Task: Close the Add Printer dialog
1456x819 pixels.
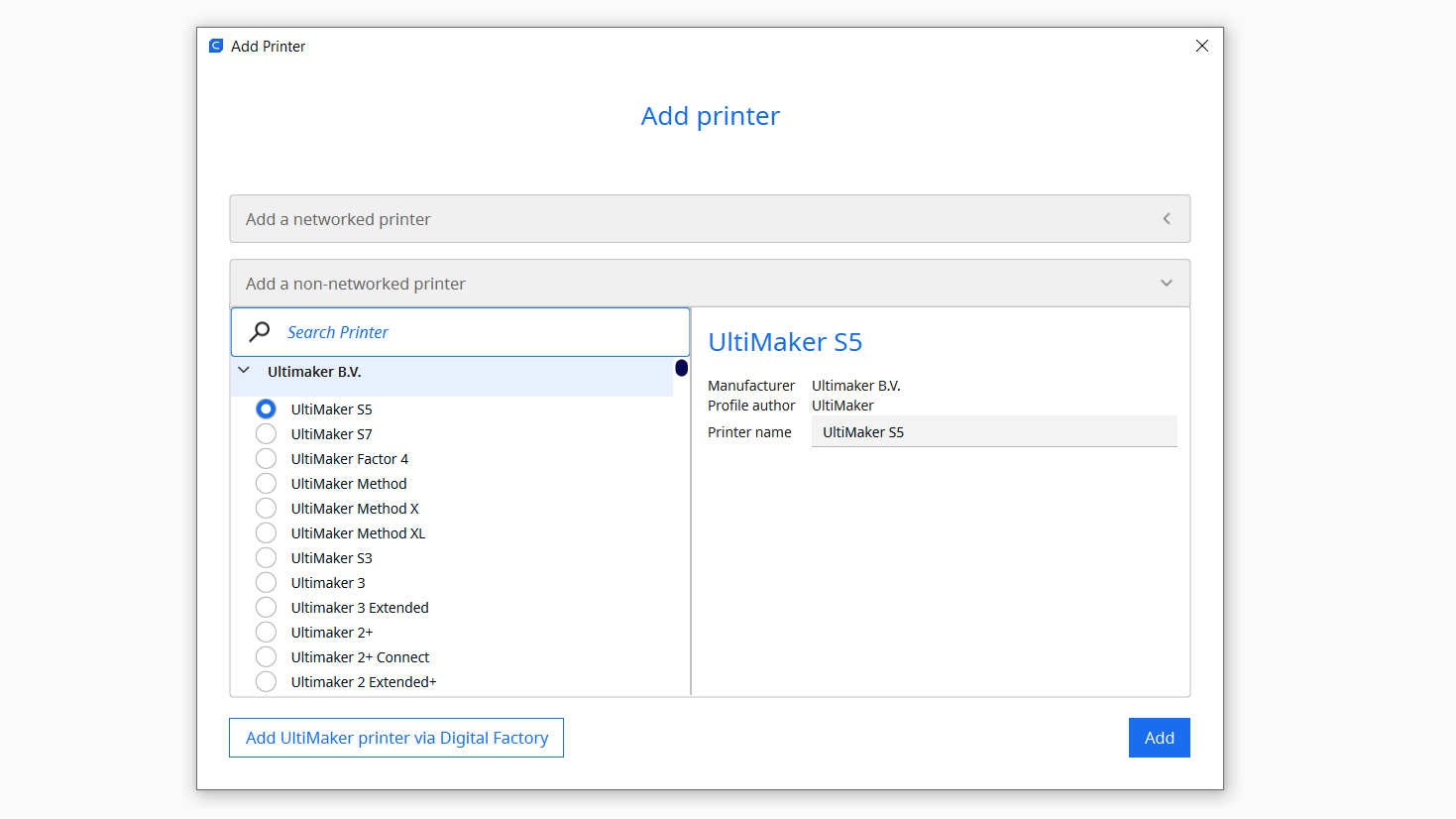Action: click(x=1201, y=46)
